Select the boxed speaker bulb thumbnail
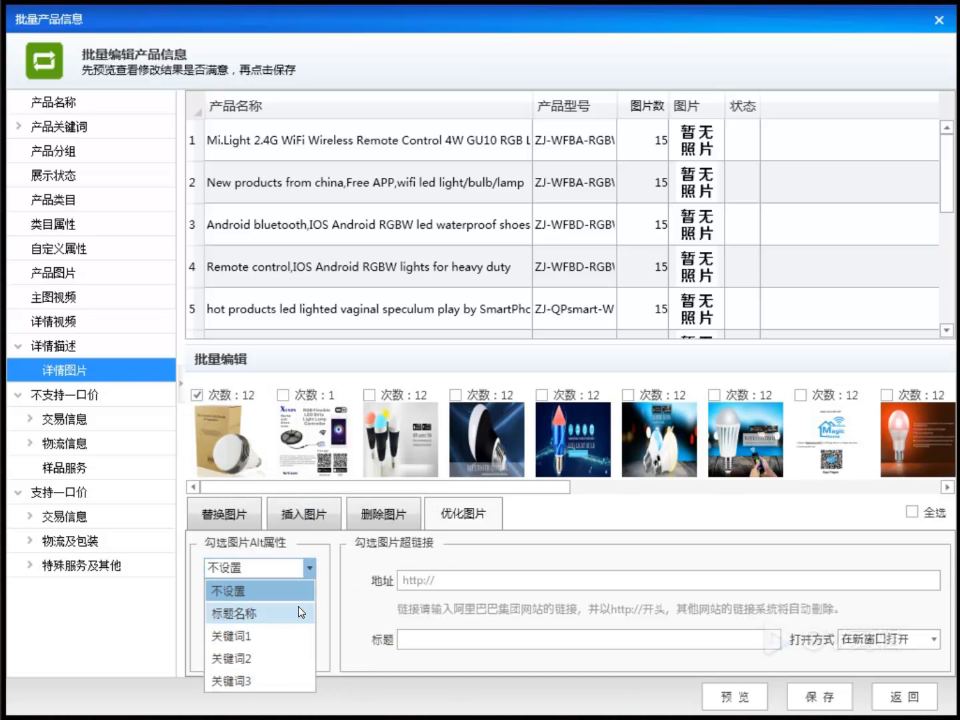This screenshot has height=720, width=960. (228, 440)
